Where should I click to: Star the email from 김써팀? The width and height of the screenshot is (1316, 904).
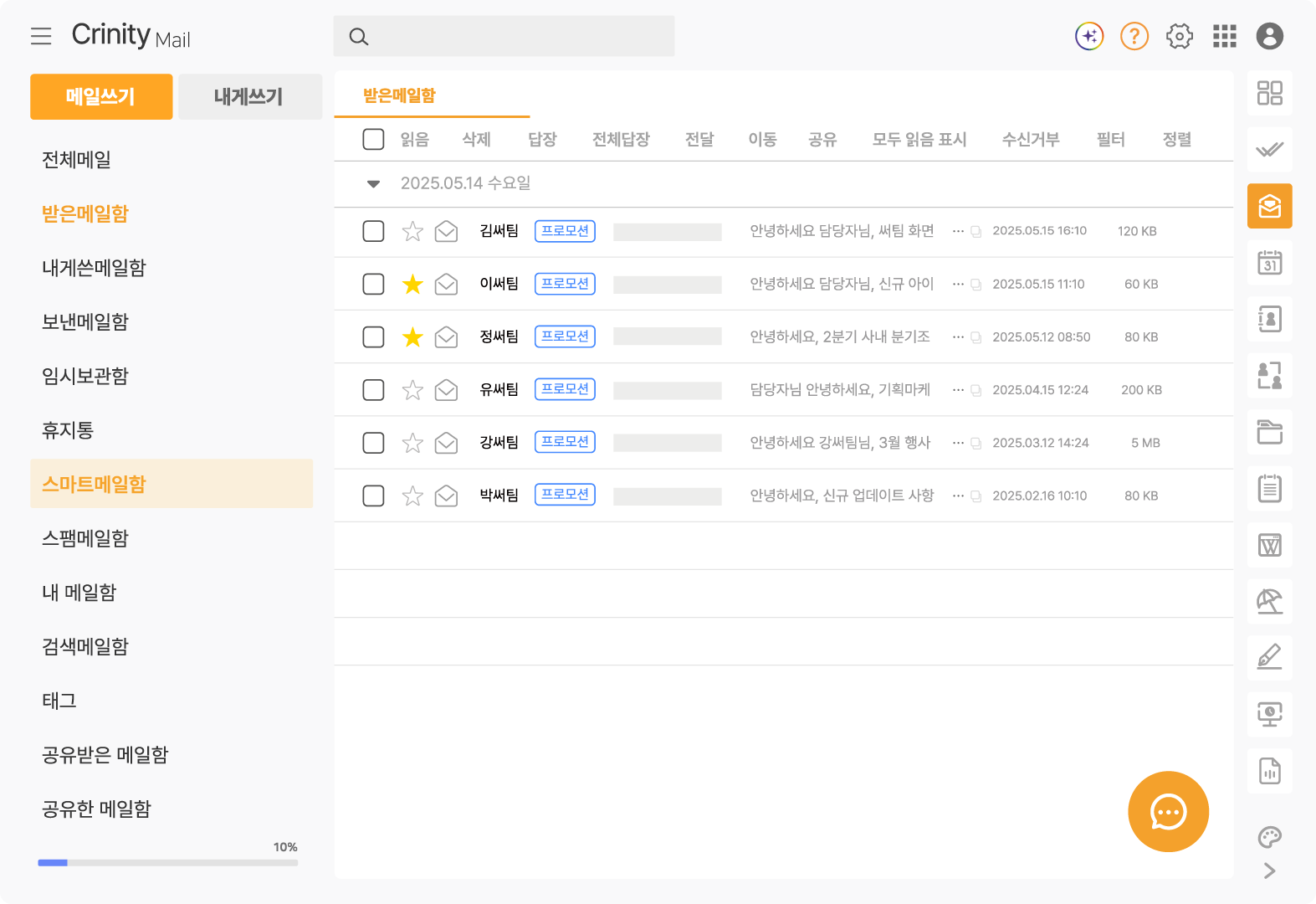coord(412,232)
